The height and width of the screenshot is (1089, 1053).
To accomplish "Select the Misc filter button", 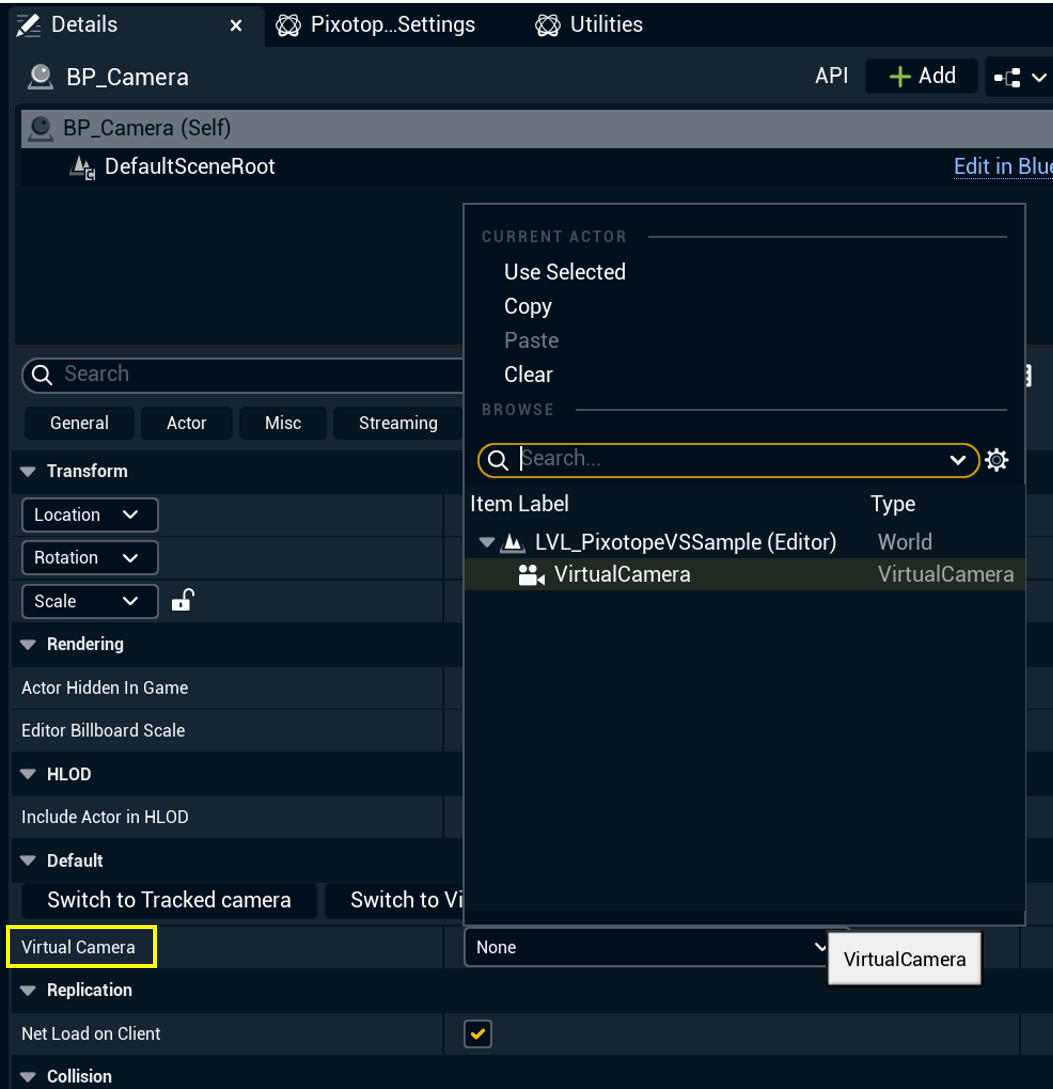I will pos(283,423).
